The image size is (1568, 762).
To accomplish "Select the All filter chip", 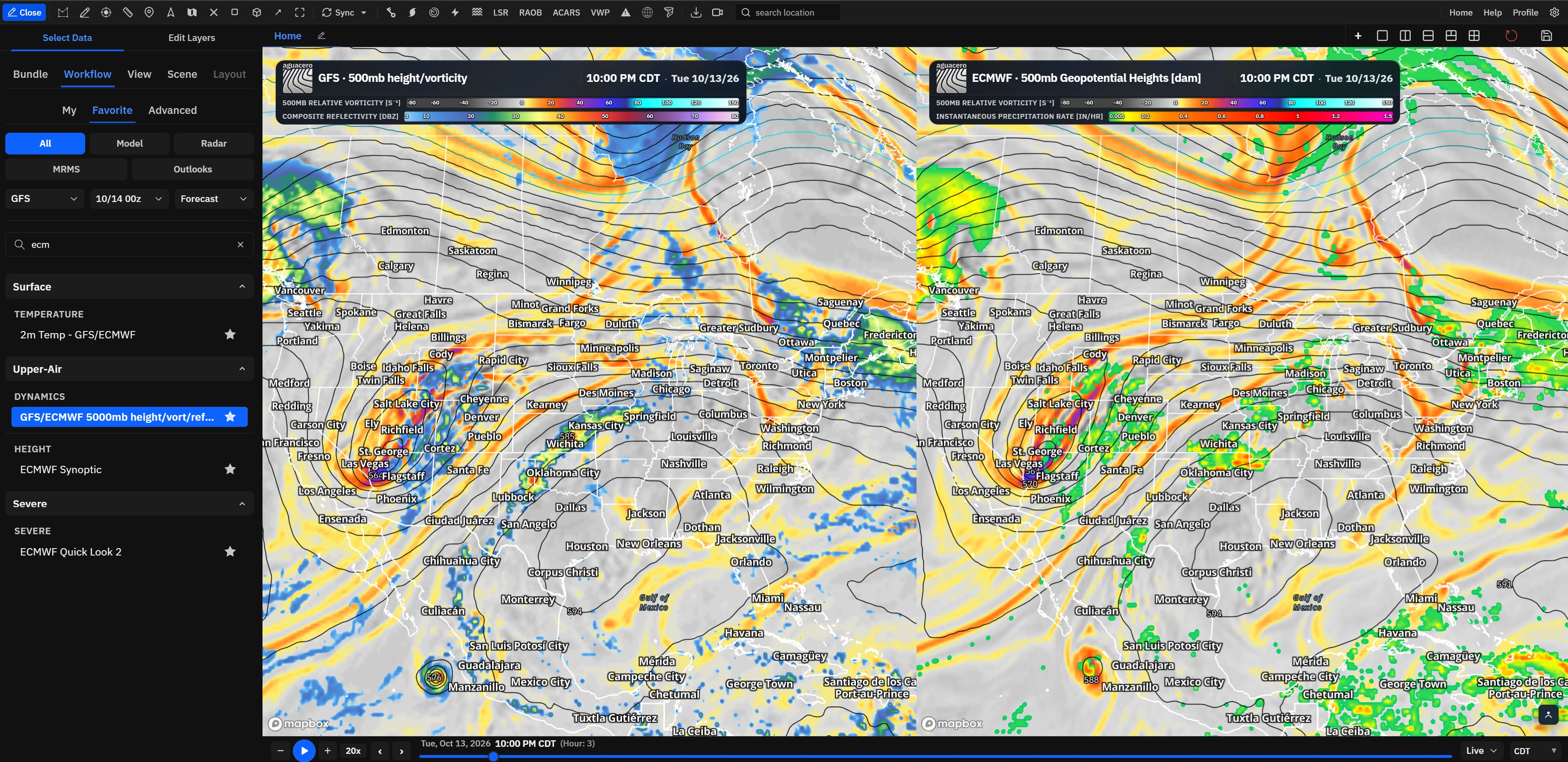I will (x=45, y=143).
